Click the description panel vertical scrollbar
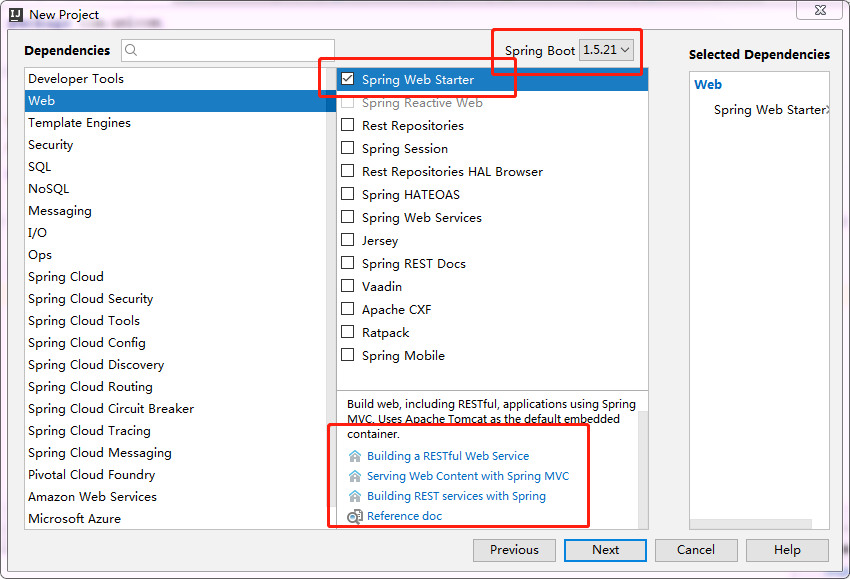 [x=643, y=469]
